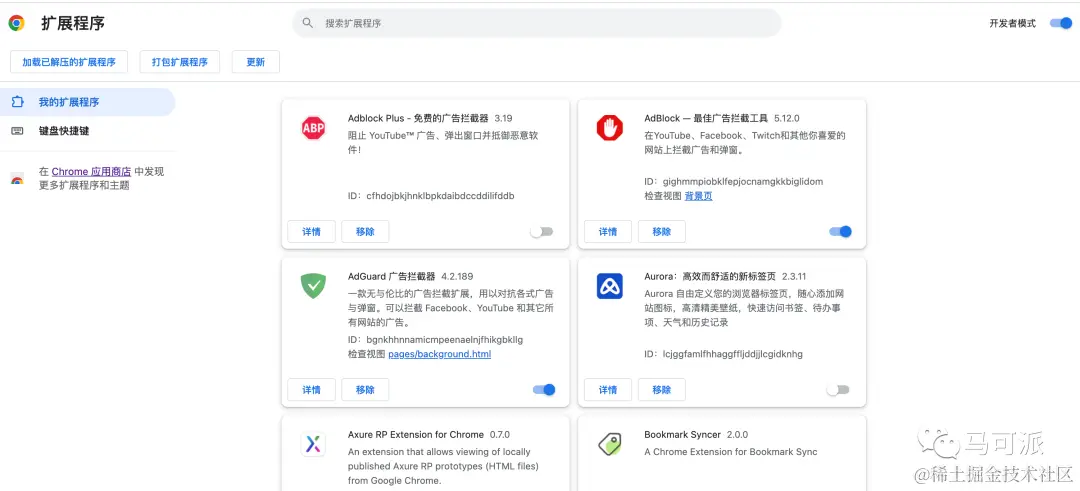Open 详情 for Adblock Plus
The width and height of the screenshot is (1080, 491).
[311, 231]
